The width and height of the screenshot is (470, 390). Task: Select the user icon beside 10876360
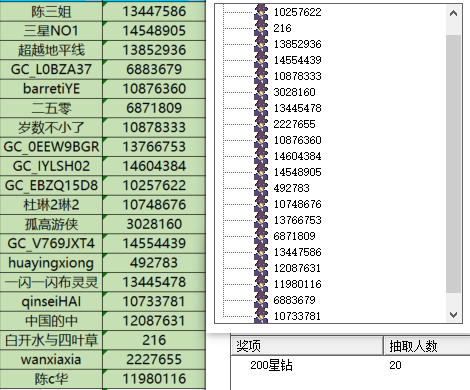coord(261,140)
